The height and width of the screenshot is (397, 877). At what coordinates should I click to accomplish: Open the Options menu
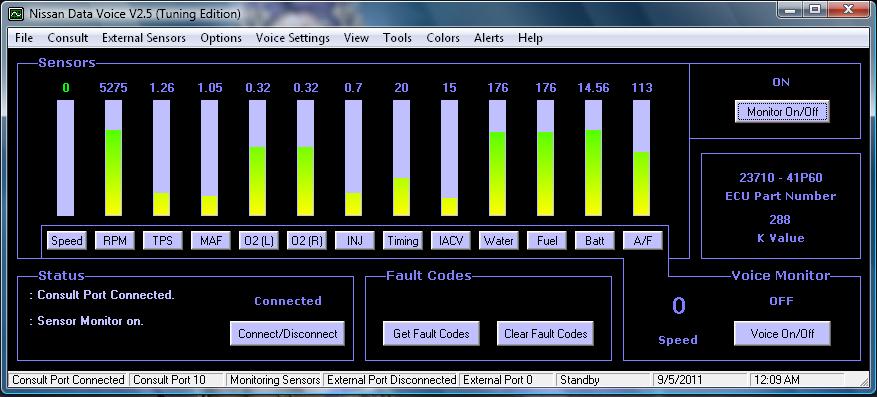221,38
